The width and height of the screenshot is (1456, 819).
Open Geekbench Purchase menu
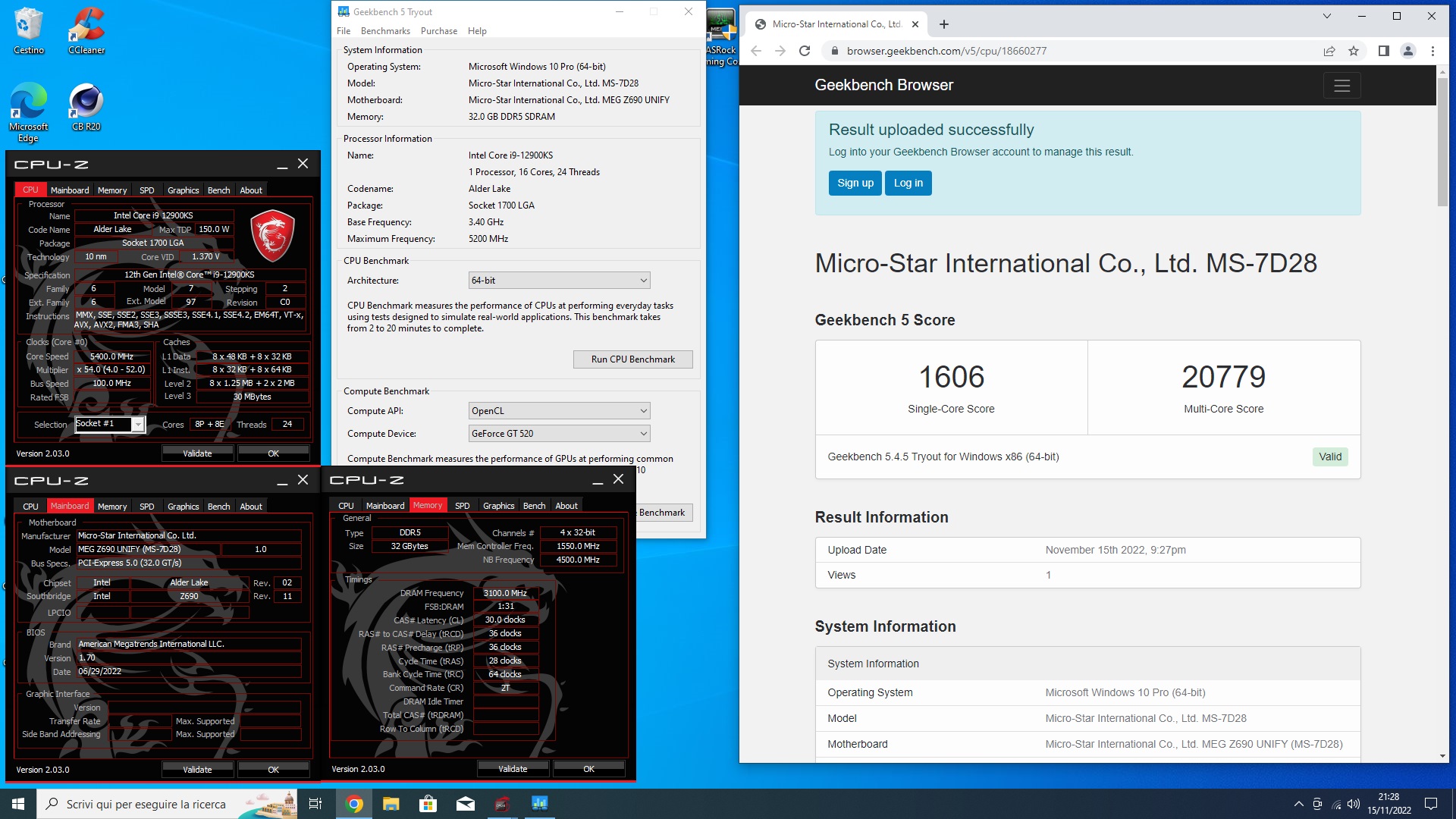[439, 31]
